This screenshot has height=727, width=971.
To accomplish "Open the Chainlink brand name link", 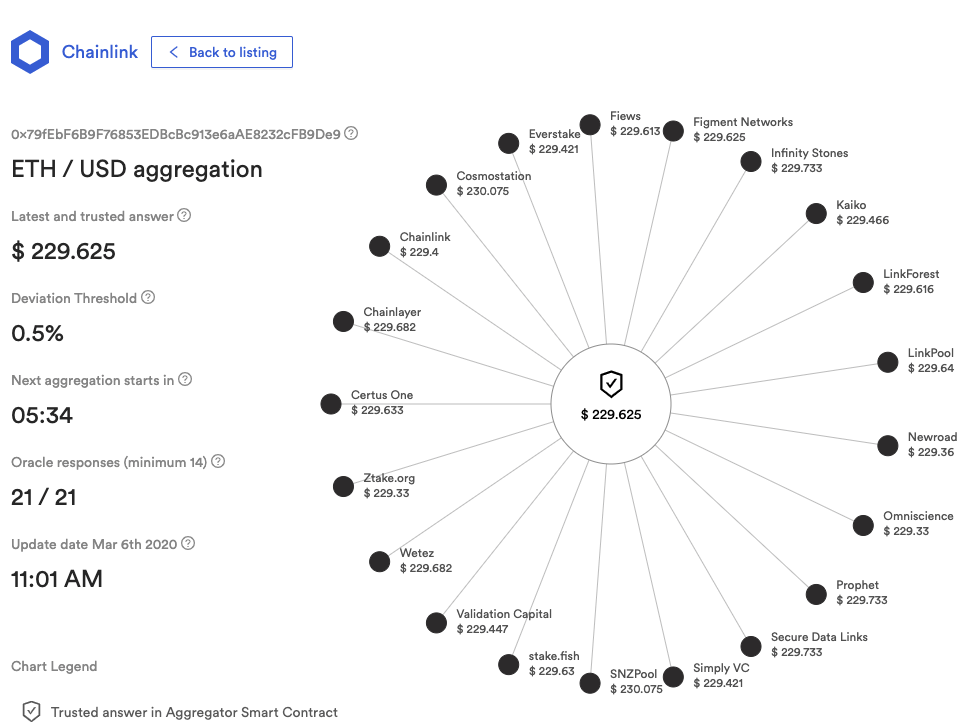I will coord(100,52).
